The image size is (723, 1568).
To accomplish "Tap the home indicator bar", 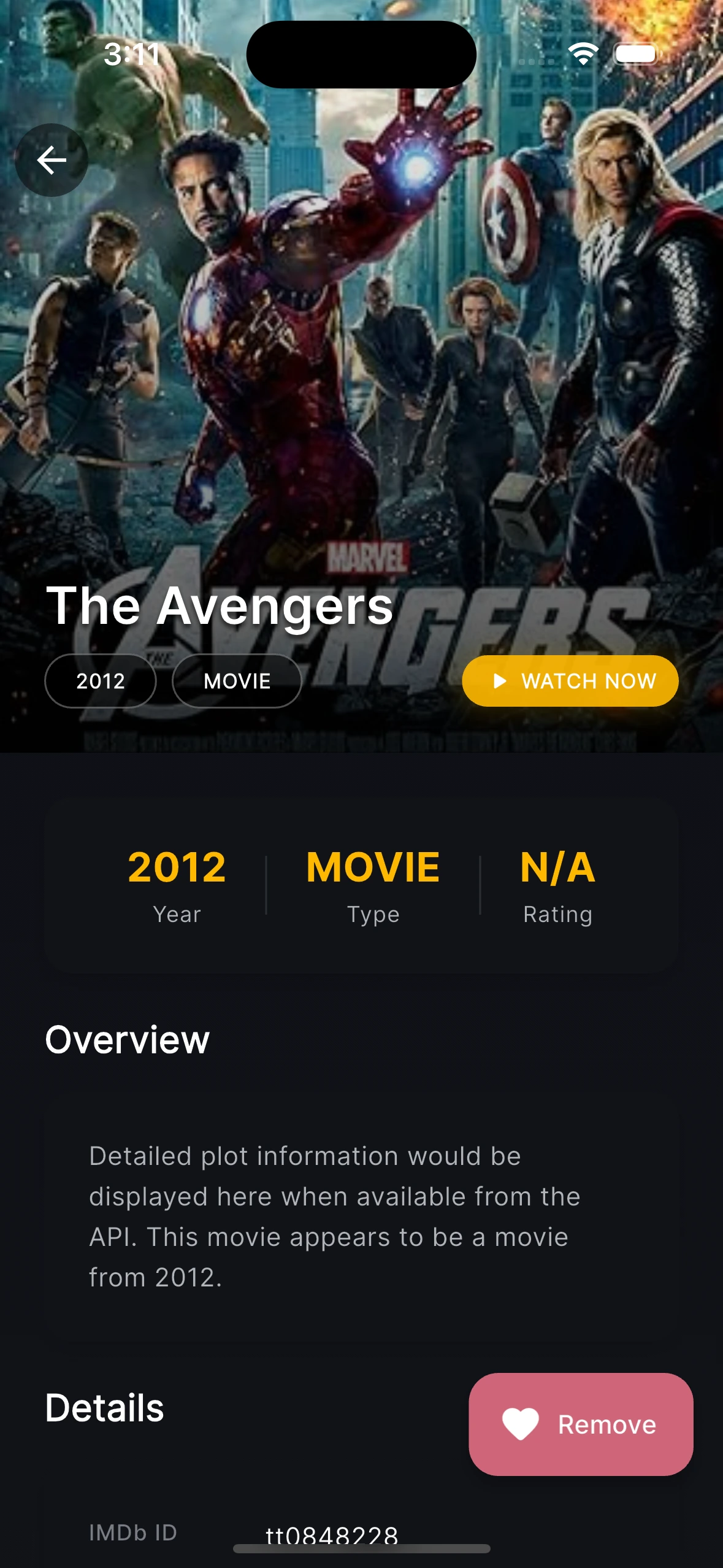I will (361, 1549).
